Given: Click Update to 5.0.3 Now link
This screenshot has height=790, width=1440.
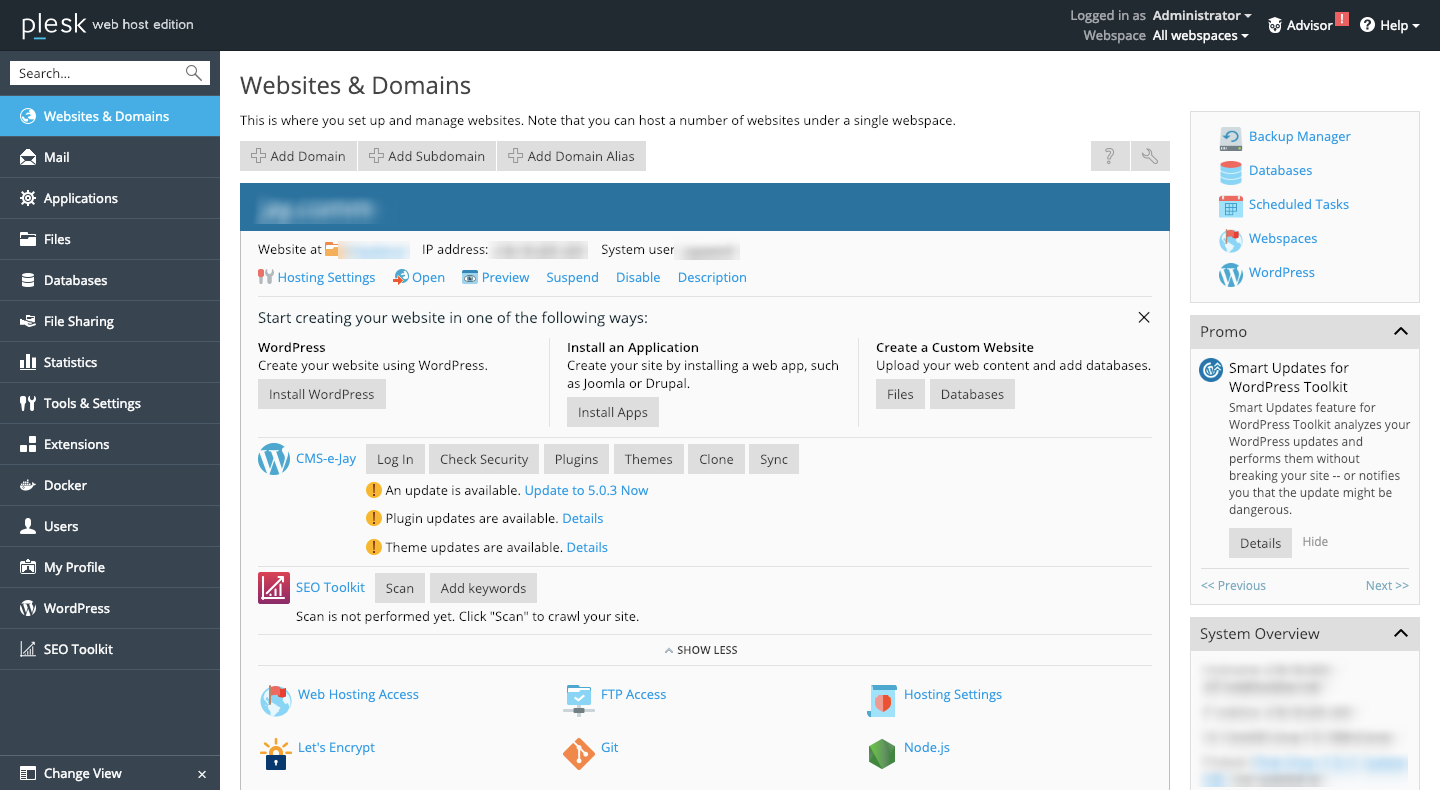Looking at the screenshot, I should 586,490.
